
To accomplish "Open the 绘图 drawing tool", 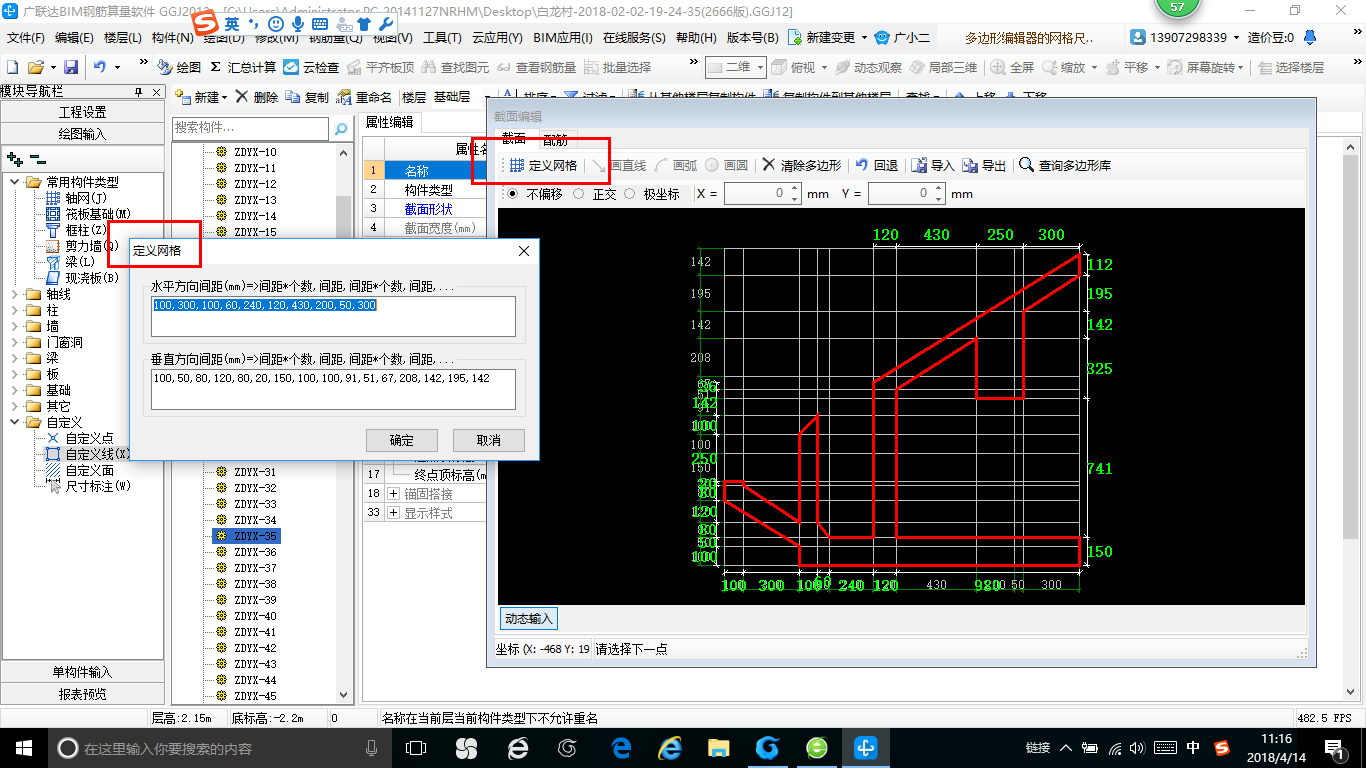I will pos(179,67).
